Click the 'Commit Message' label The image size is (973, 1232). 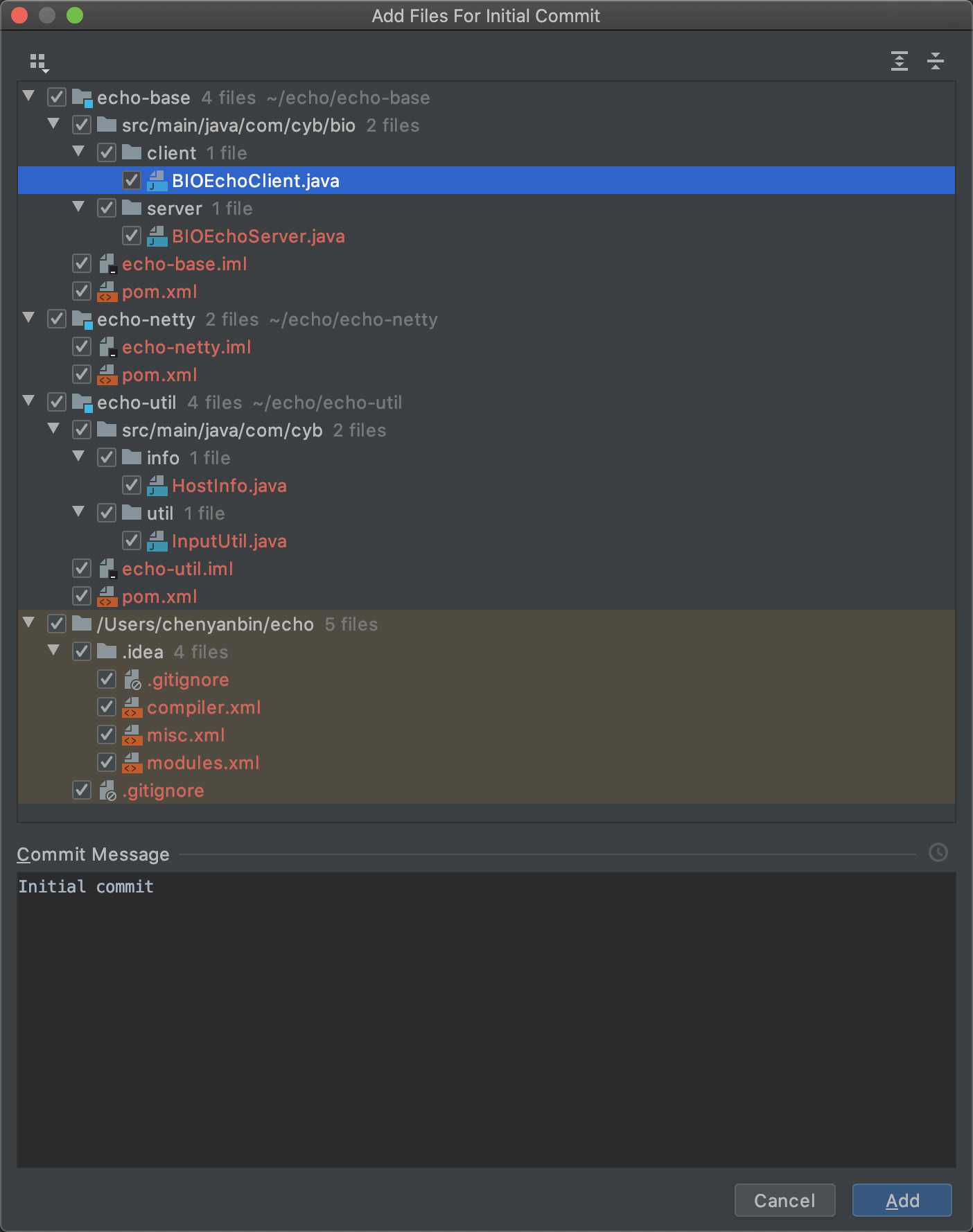(x=94, y=854)
